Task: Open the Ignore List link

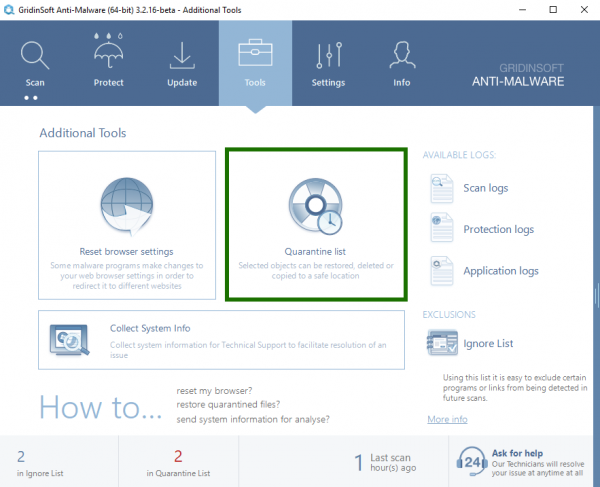Action: point(488,344)
